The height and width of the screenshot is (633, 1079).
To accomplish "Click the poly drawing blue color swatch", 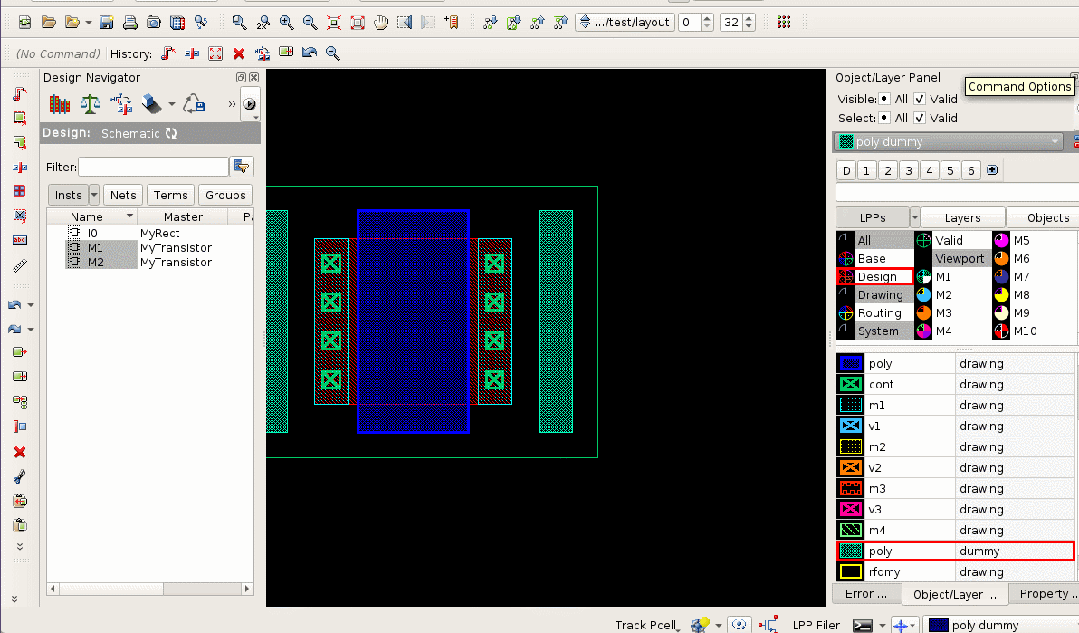I will point(851,363).
